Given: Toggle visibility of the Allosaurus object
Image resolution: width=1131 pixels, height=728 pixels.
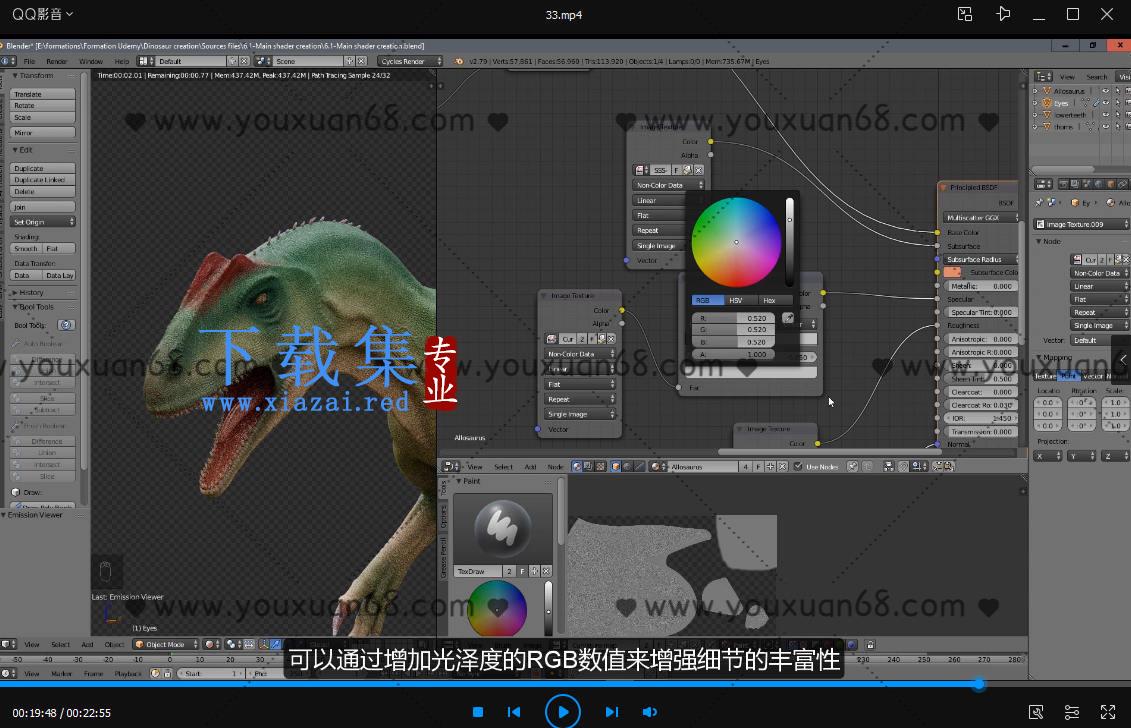Looking at the screenshot, I should click(x=1105, y=91).
